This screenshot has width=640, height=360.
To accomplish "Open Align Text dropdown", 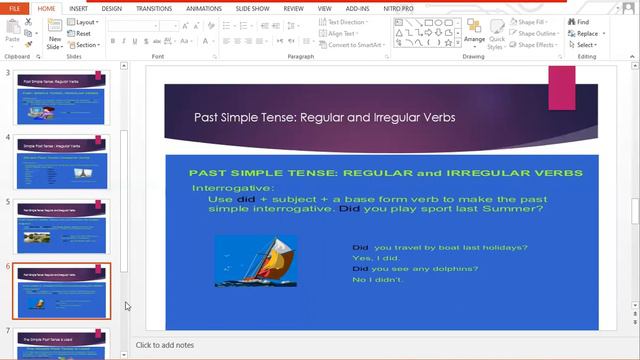I will pyautogui.click(x=338, y=33).
